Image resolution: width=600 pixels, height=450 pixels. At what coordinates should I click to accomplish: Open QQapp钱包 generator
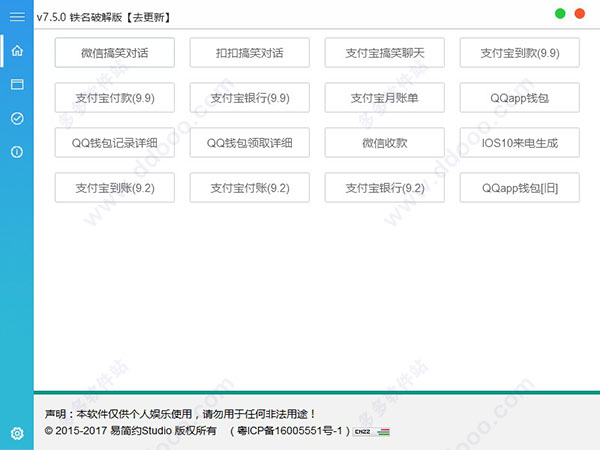point(520,98)
